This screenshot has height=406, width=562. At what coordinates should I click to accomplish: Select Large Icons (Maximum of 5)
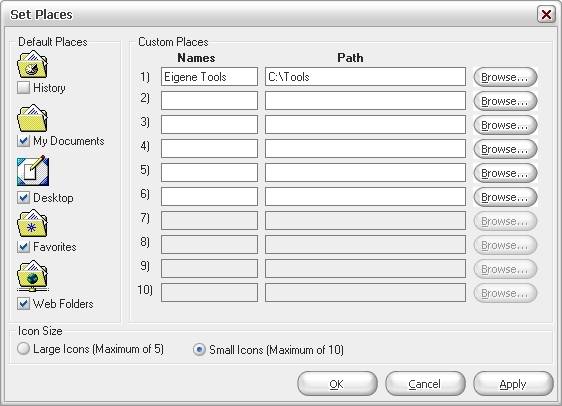coord(23,349)
